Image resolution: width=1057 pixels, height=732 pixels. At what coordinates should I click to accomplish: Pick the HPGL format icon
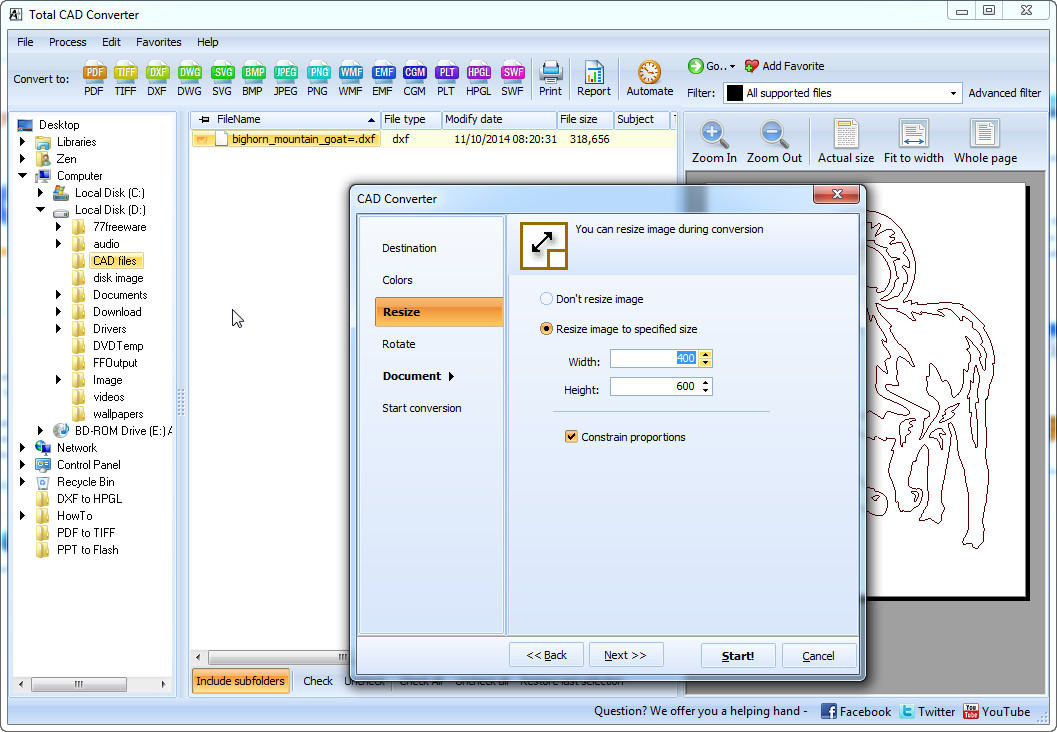tap(479, 79)
